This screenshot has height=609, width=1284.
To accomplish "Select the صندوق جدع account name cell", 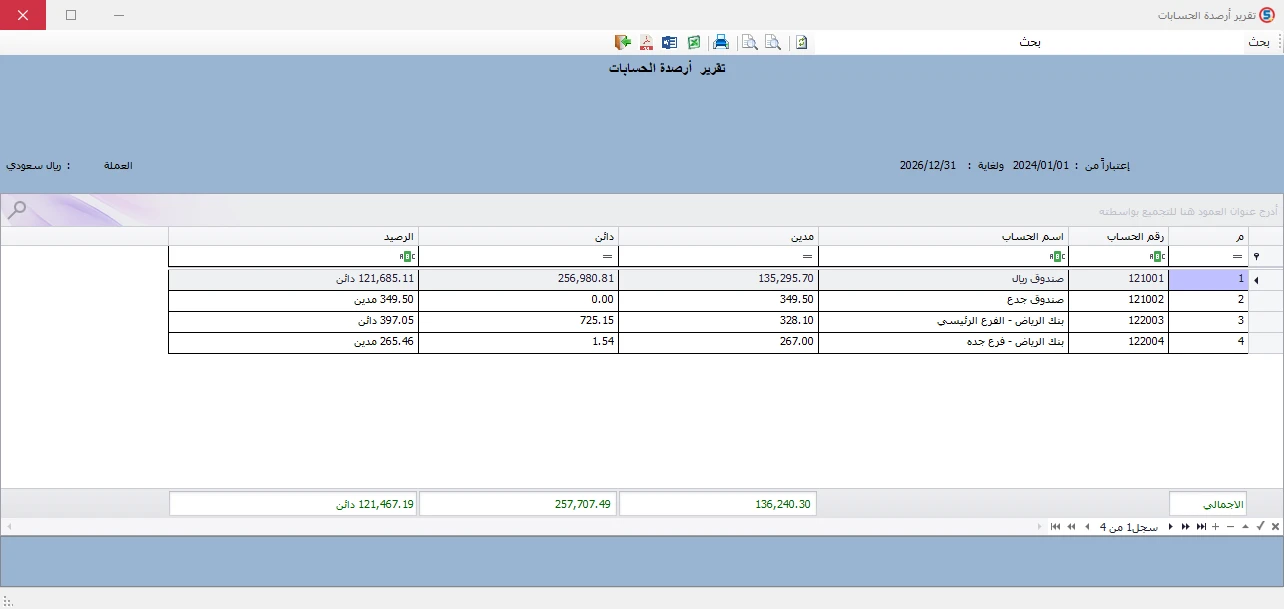I will [x=943, y=300].
